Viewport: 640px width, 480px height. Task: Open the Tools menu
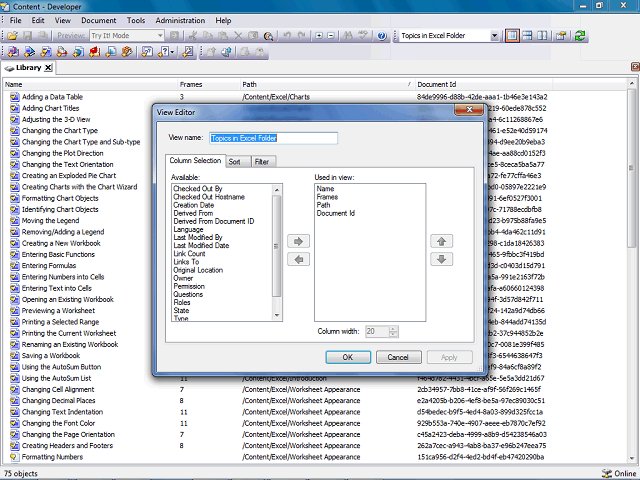136,20
